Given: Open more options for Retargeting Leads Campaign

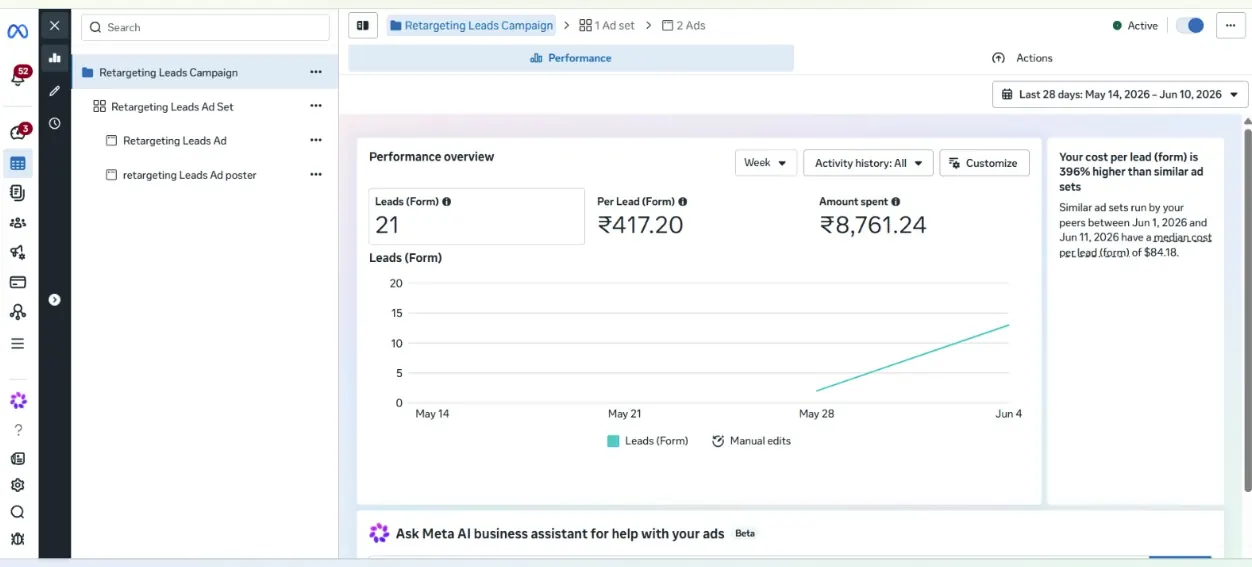Looking at the screenshot, I should [316, 72].
